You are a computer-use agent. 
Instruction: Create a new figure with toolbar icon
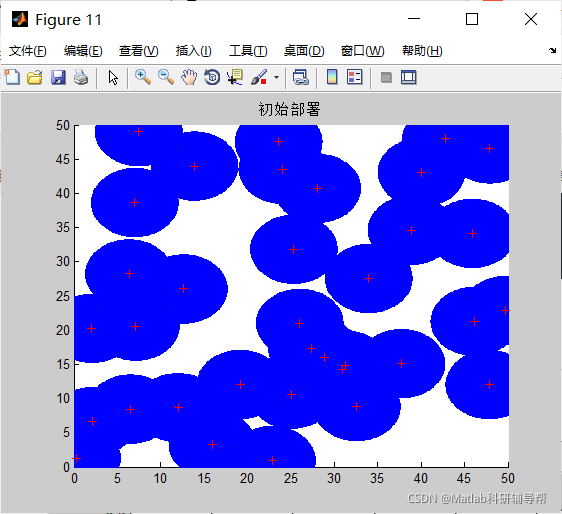[x=12, y=77]
